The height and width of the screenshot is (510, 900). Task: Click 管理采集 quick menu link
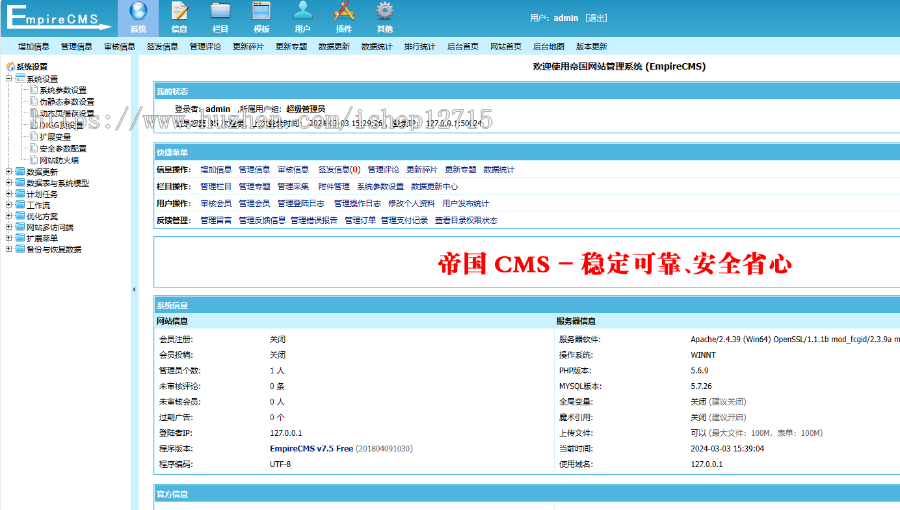tap(293, 186)
